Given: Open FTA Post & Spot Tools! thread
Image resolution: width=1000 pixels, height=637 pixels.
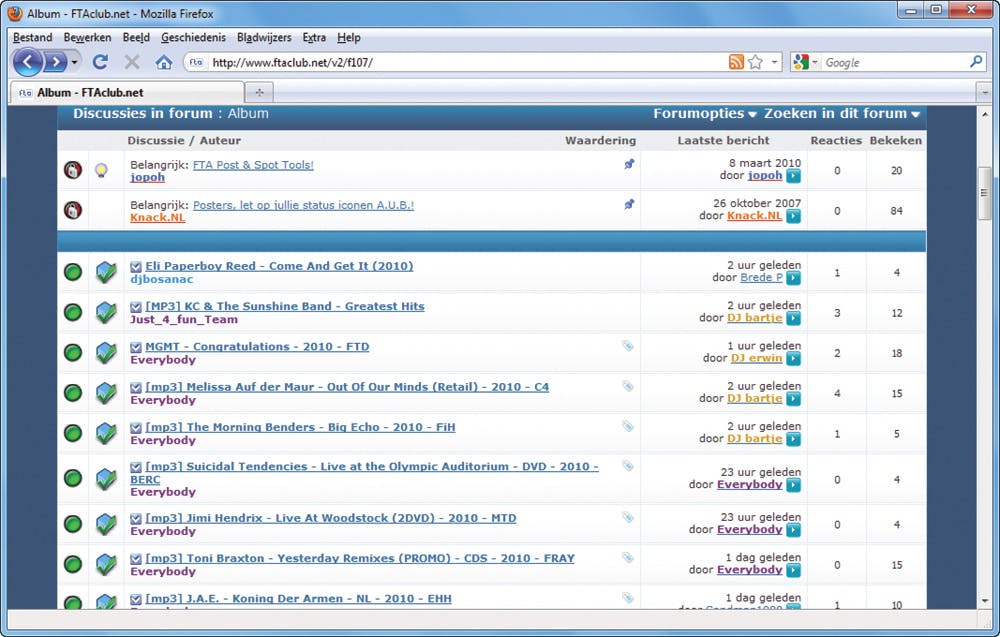Looking at the screenshot, I should (x=253, y=165).
